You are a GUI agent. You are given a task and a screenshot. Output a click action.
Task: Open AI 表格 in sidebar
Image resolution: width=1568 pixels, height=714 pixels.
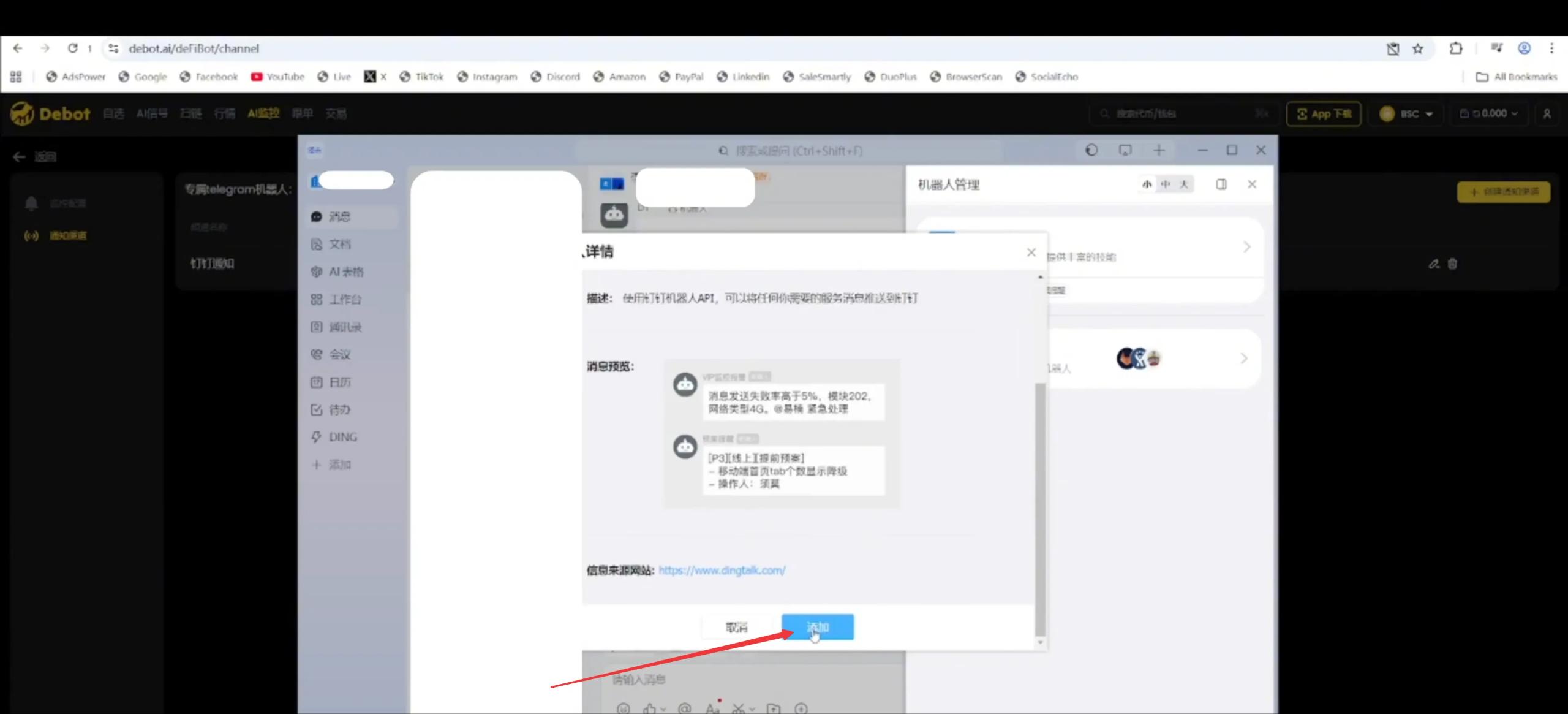coord(345,272)
